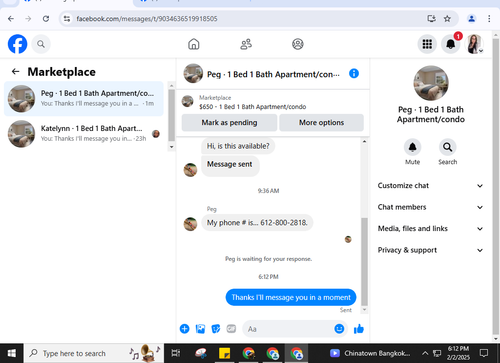Expand the Chat members section

pyautogui.click(x=430, y=207)
